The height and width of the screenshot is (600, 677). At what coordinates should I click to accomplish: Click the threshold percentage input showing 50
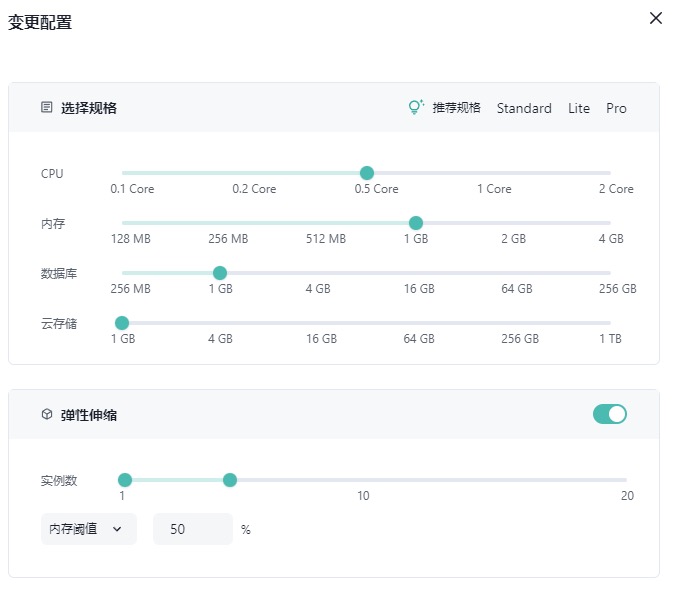[x=193, y=529]
